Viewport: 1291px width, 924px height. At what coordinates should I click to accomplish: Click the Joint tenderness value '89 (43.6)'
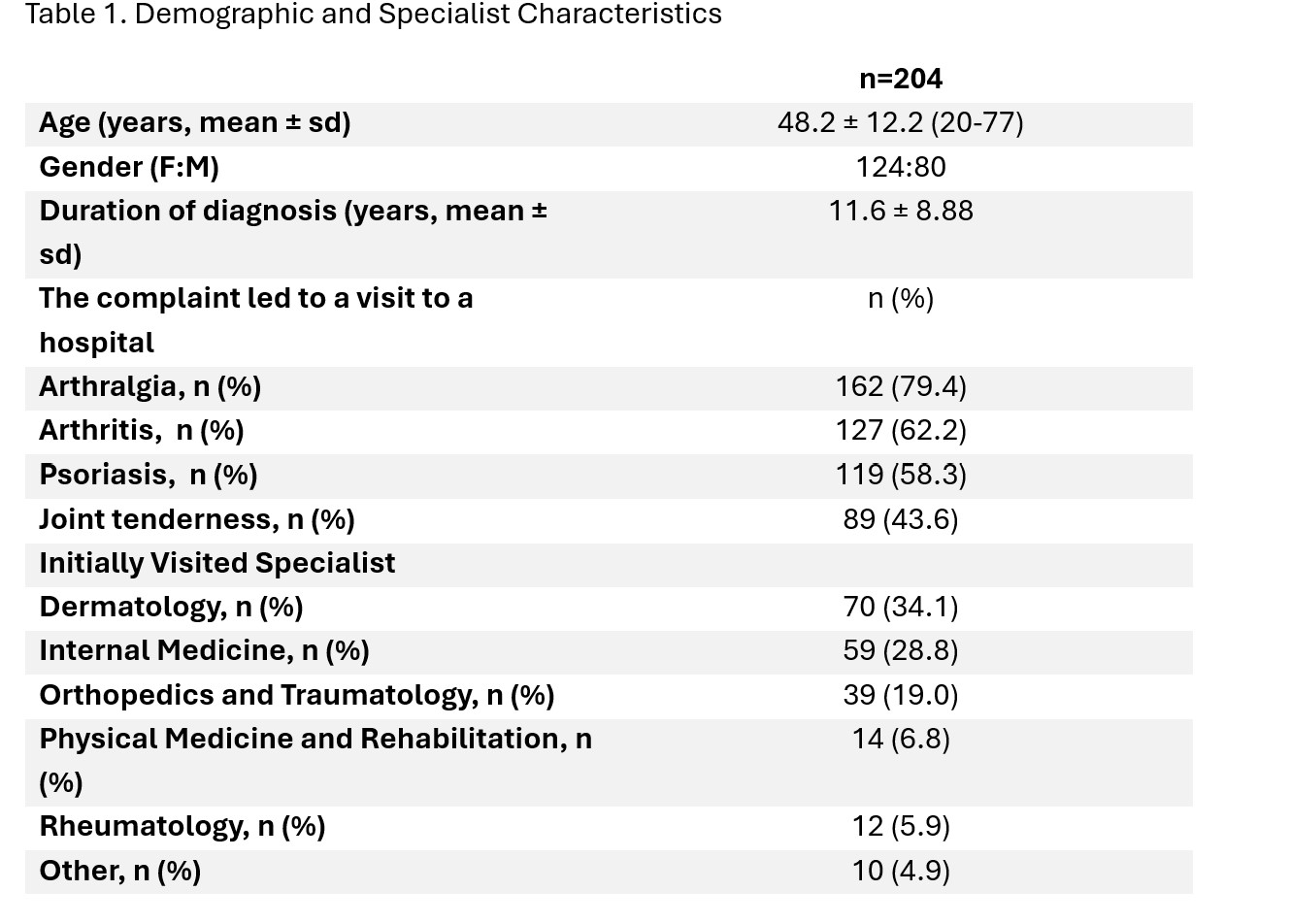tap(900, 519)
